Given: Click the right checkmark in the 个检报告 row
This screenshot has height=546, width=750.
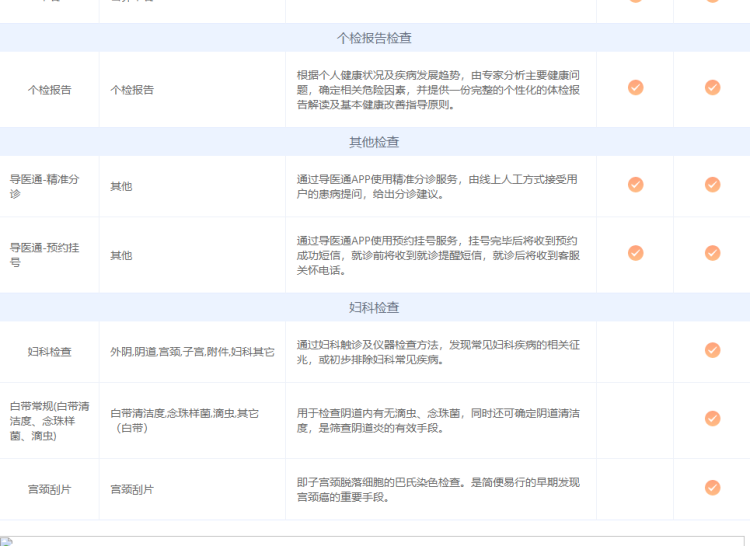Looking at the screenshot, I should (712, 88).
